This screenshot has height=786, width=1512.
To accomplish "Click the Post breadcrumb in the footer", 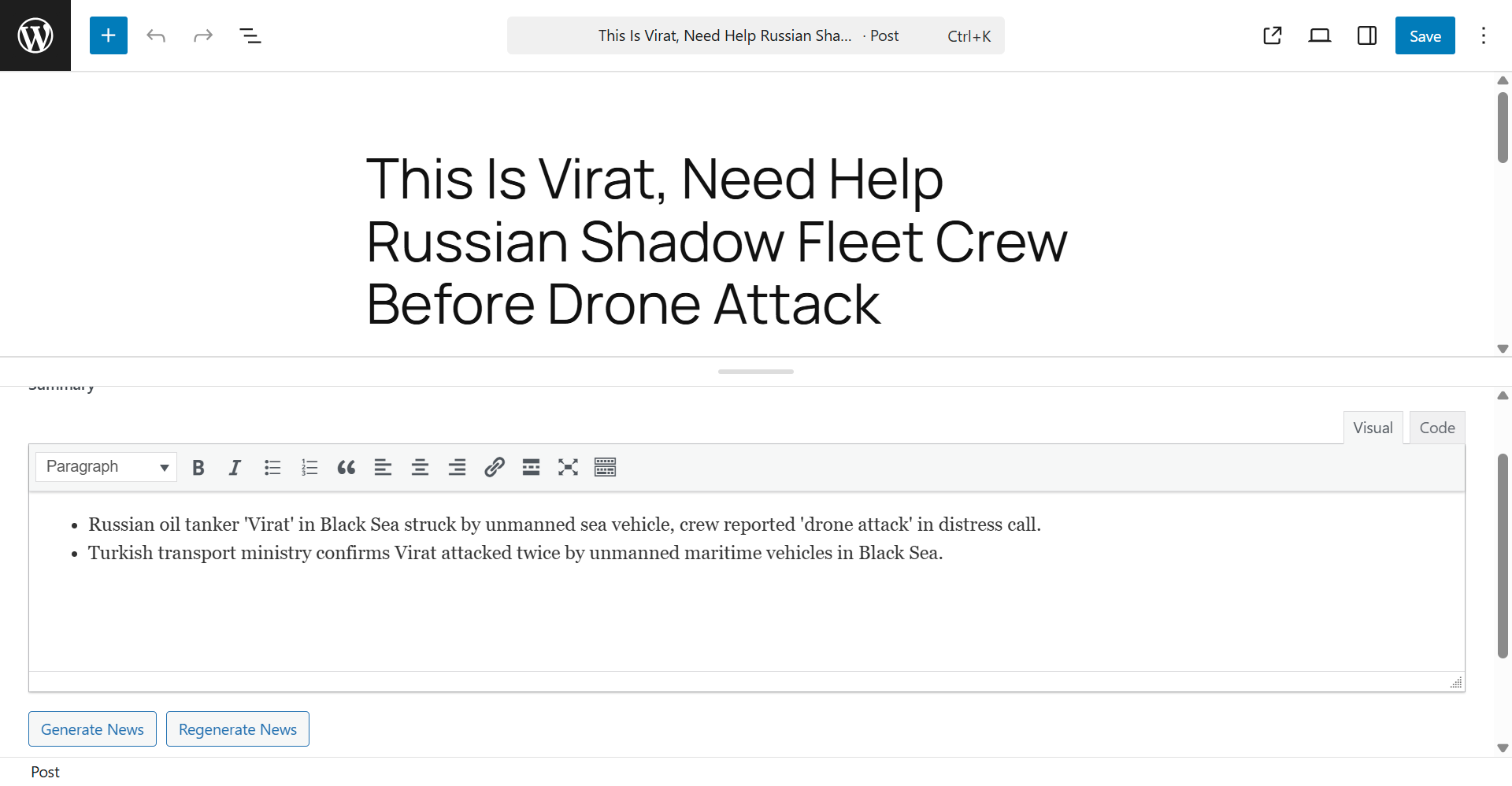I will 45,772.
